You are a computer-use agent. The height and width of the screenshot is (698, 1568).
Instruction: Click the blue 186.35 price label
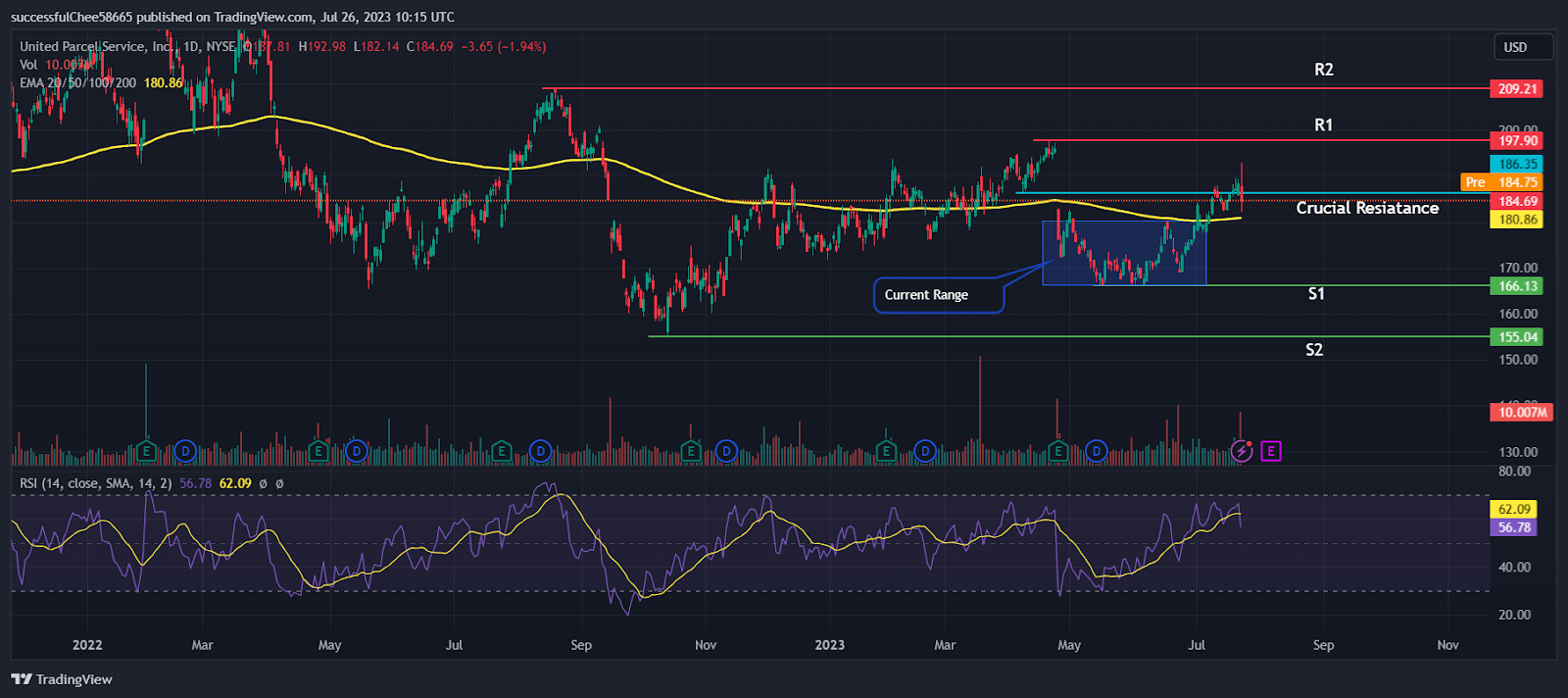(x=1516, y=165)
